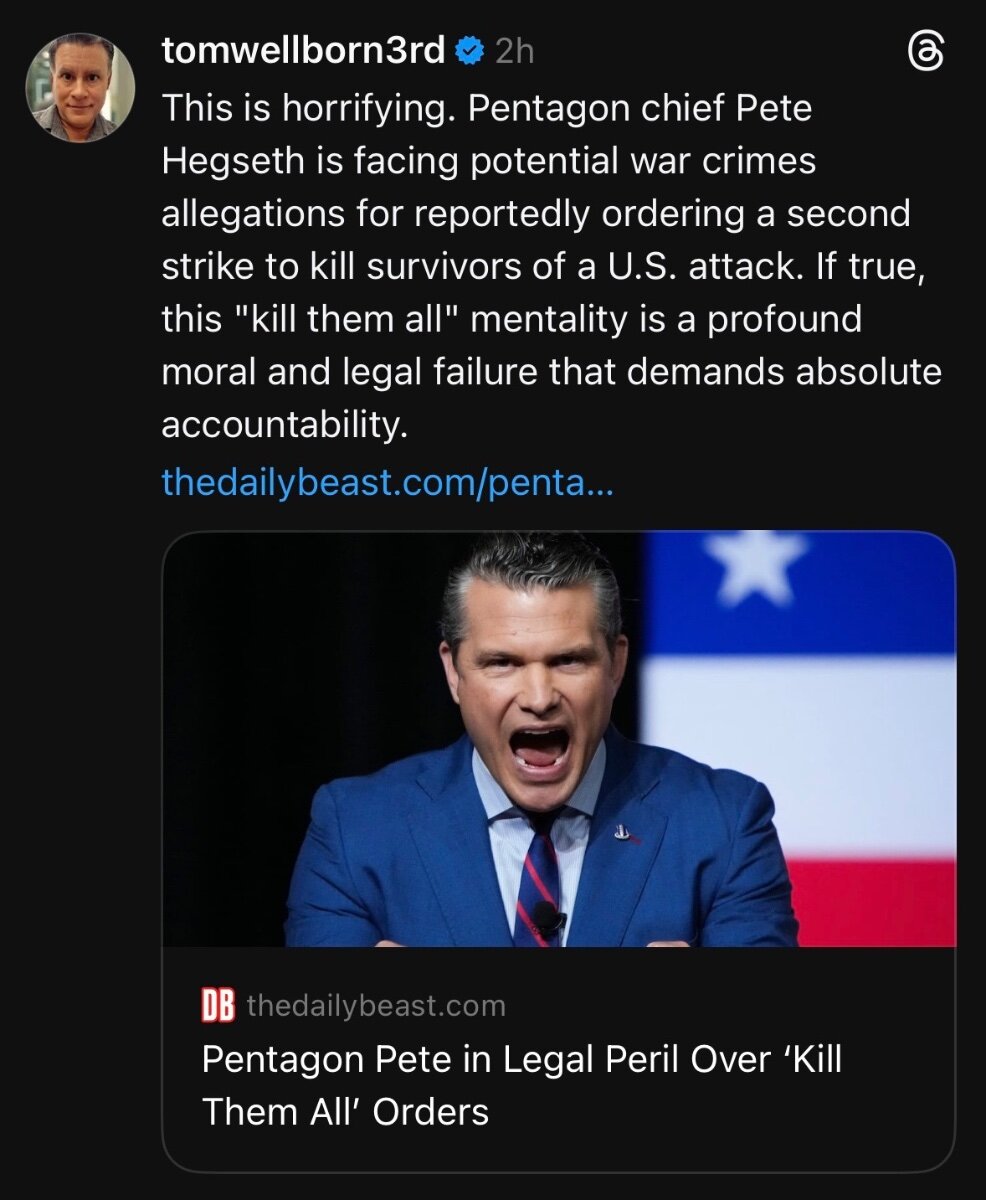The image size is (986, 1200).
Task: Click the DB Daily Beast logo
Action: (x=218, y=1006)
